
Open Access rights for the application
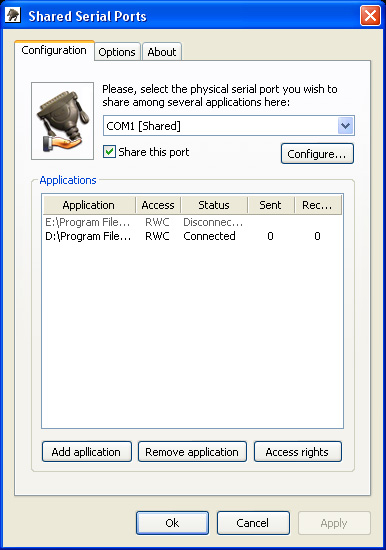(298, 452)
